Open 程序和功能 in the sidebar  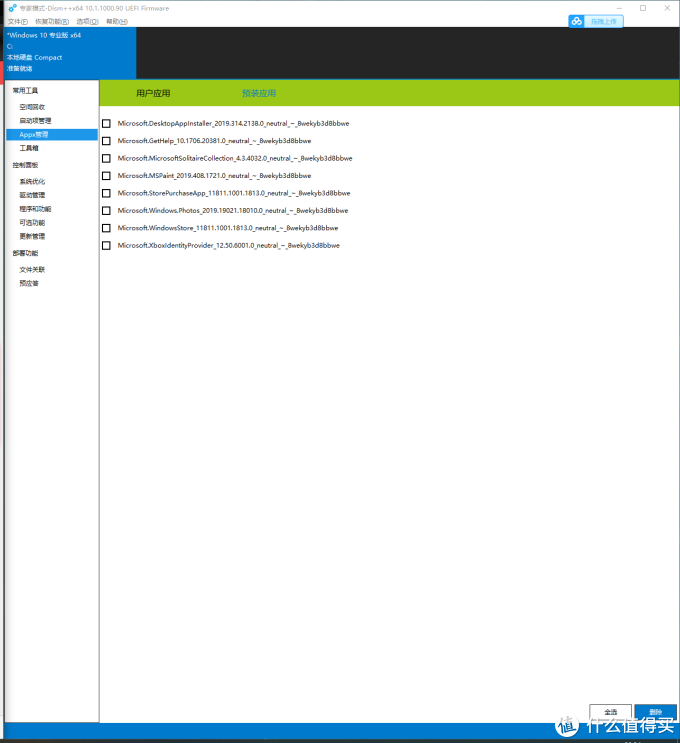(x=35, y=209)
